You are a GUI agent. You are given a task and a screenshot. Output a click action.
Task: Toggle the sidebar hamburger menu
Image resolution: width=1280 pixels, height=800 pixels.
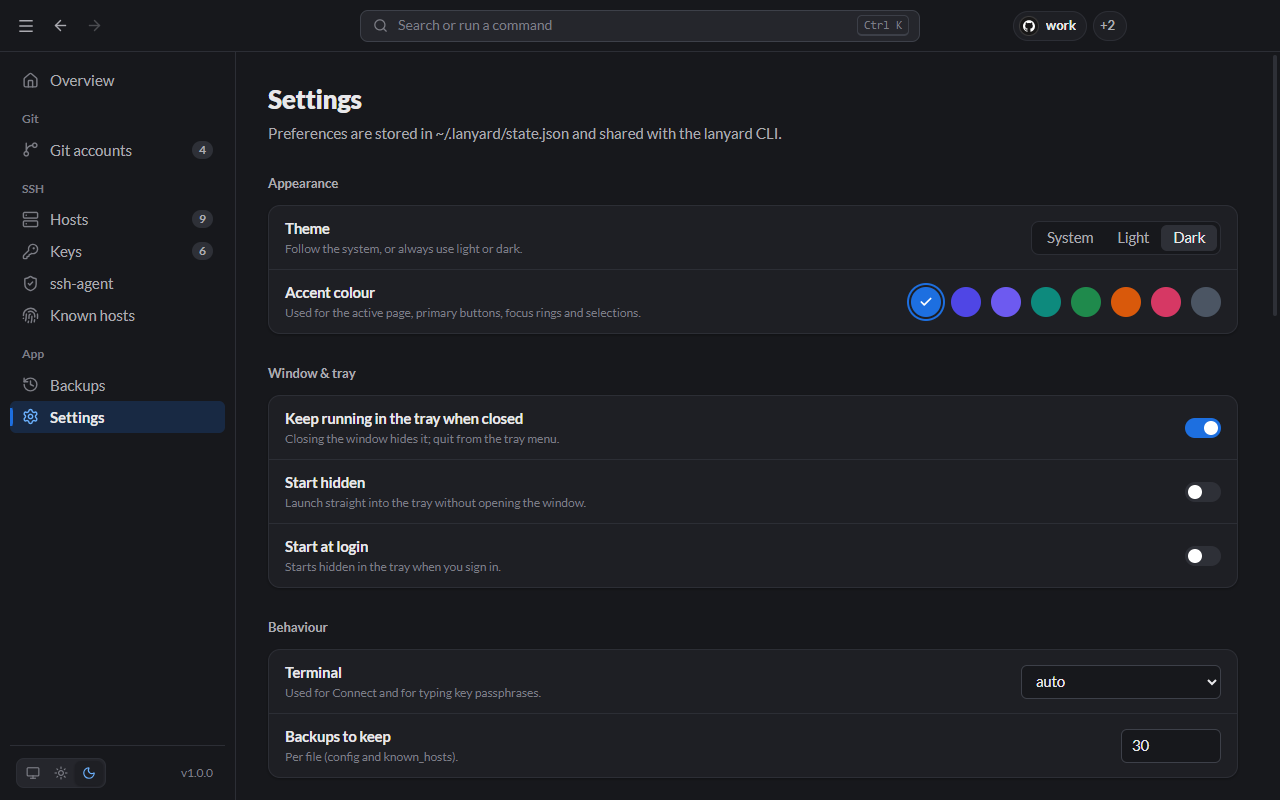[x=26, y=26]
